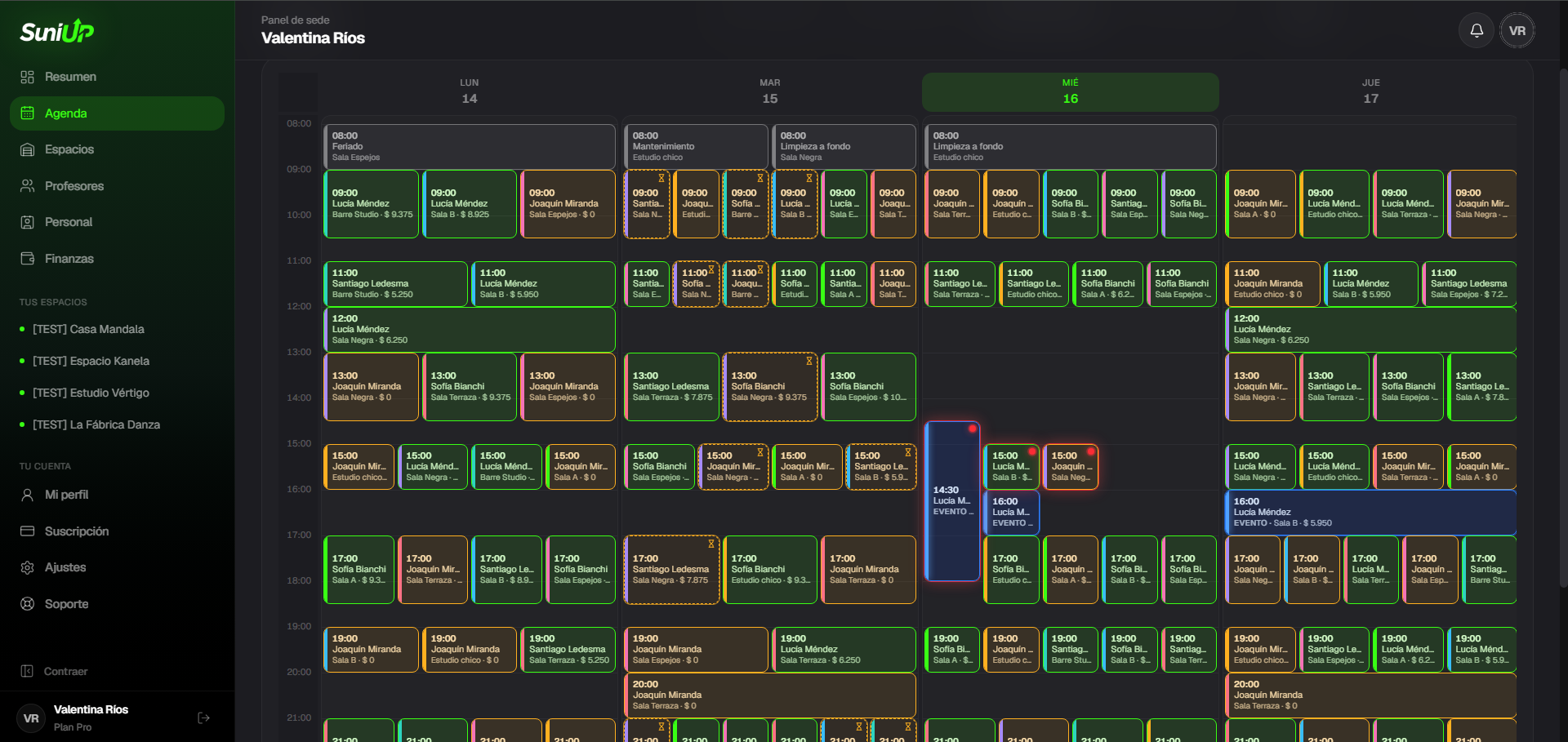The image size is (1568, 742).
Task: Open the Suscripción menu item
Action: [117, 531]
